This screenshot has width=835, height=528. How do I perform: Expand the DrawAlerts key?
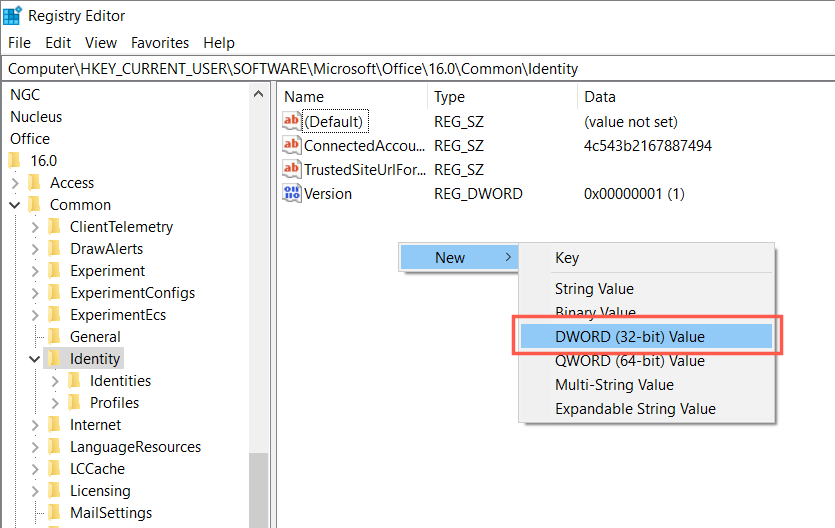point(35,249)
